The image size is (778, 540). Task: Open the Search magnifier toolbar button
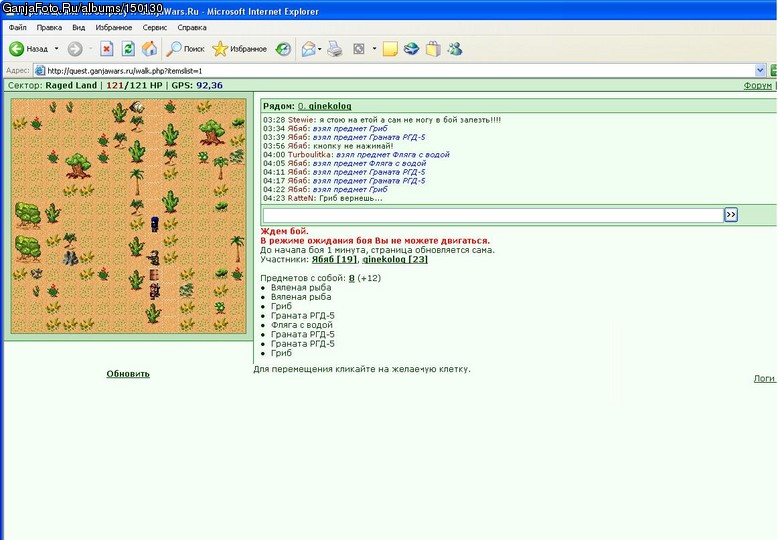pyautogui.click(x=185, y=49)
